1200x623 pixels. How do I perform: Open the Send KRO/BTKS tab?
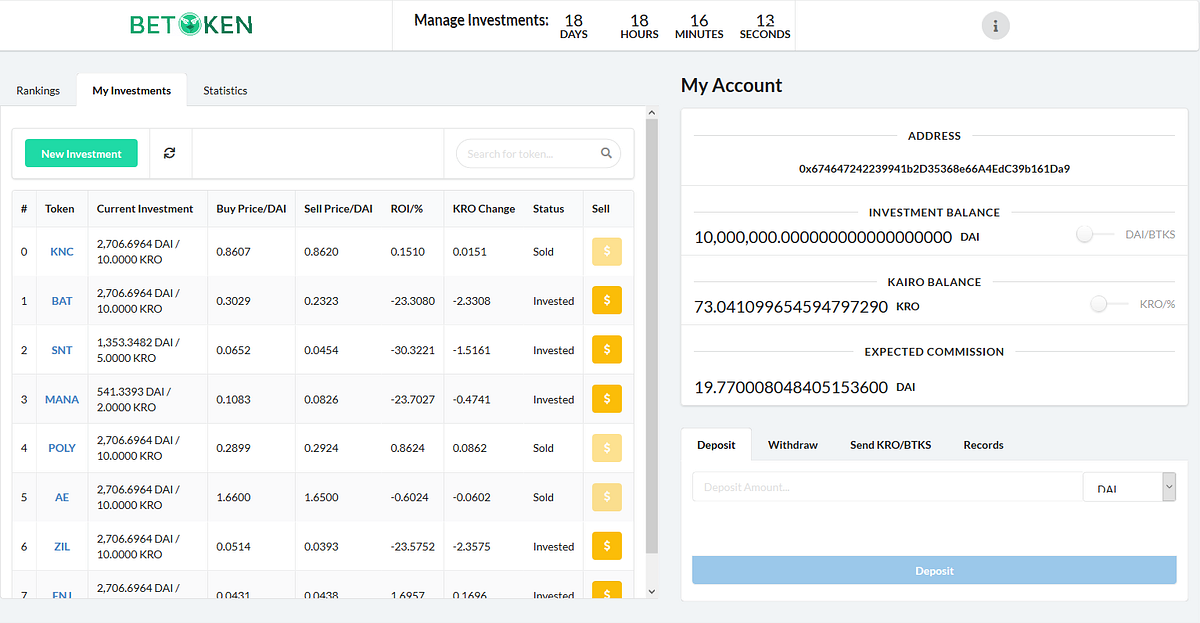pyautogui.click(x=890, y=445)
